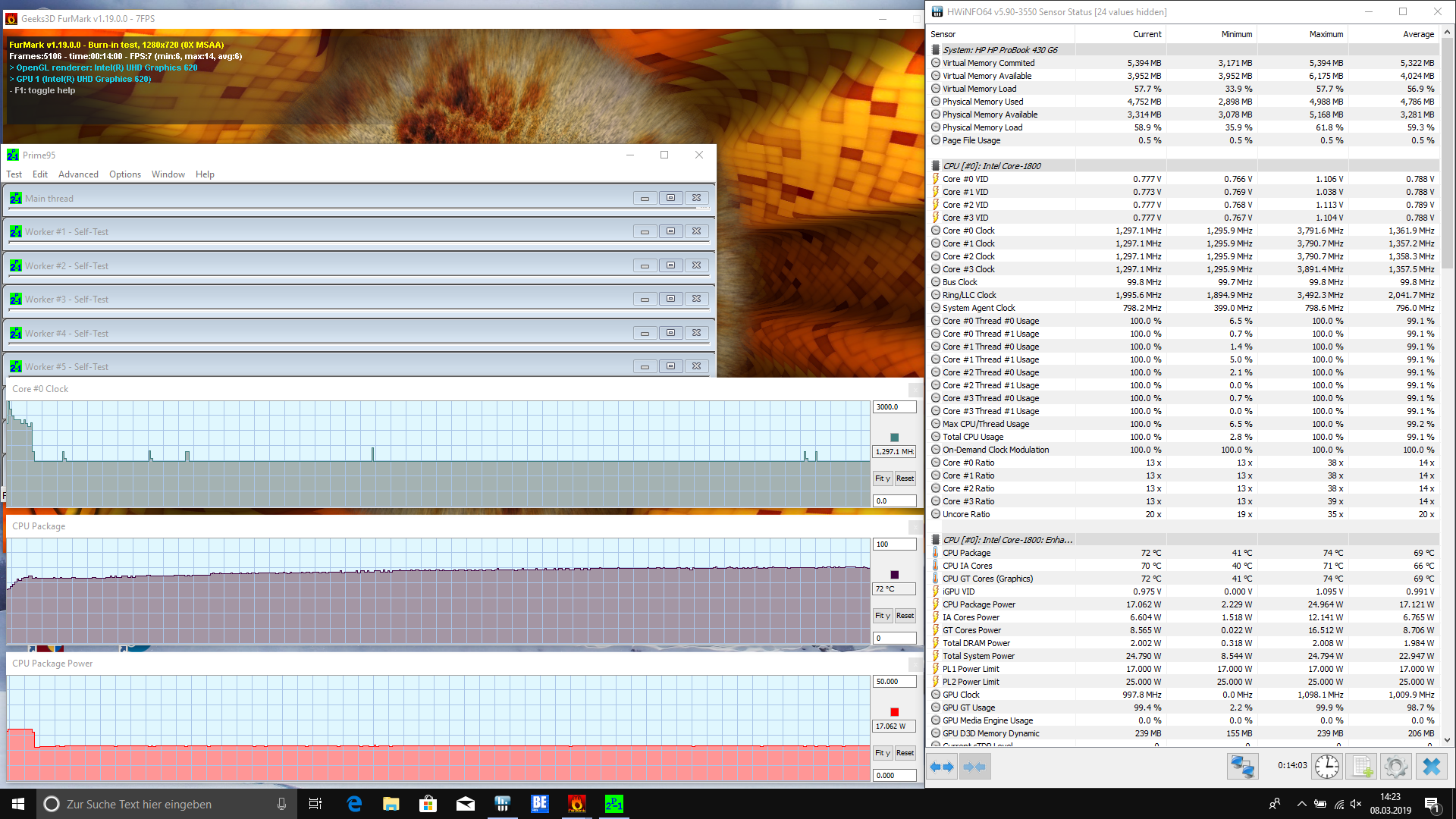Image resolution: width=1456 pixels, height=819 pixels.
Task: Open the Edit menu in Prime95
Action: (x=40, y=174)
